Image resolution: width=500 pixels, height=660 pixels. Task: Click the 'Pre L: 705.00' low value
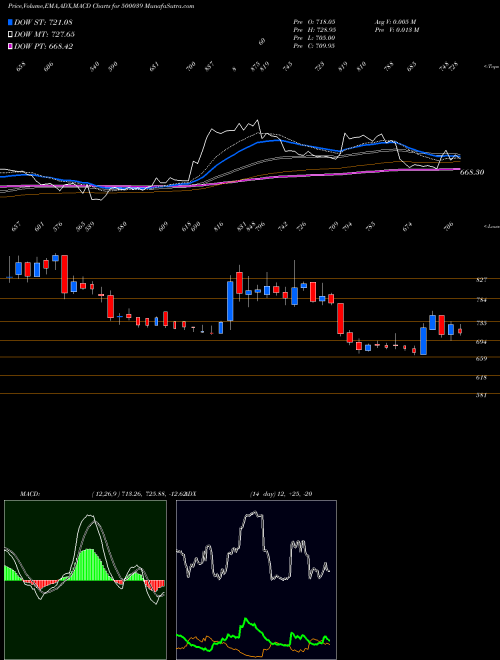(314, 38)
